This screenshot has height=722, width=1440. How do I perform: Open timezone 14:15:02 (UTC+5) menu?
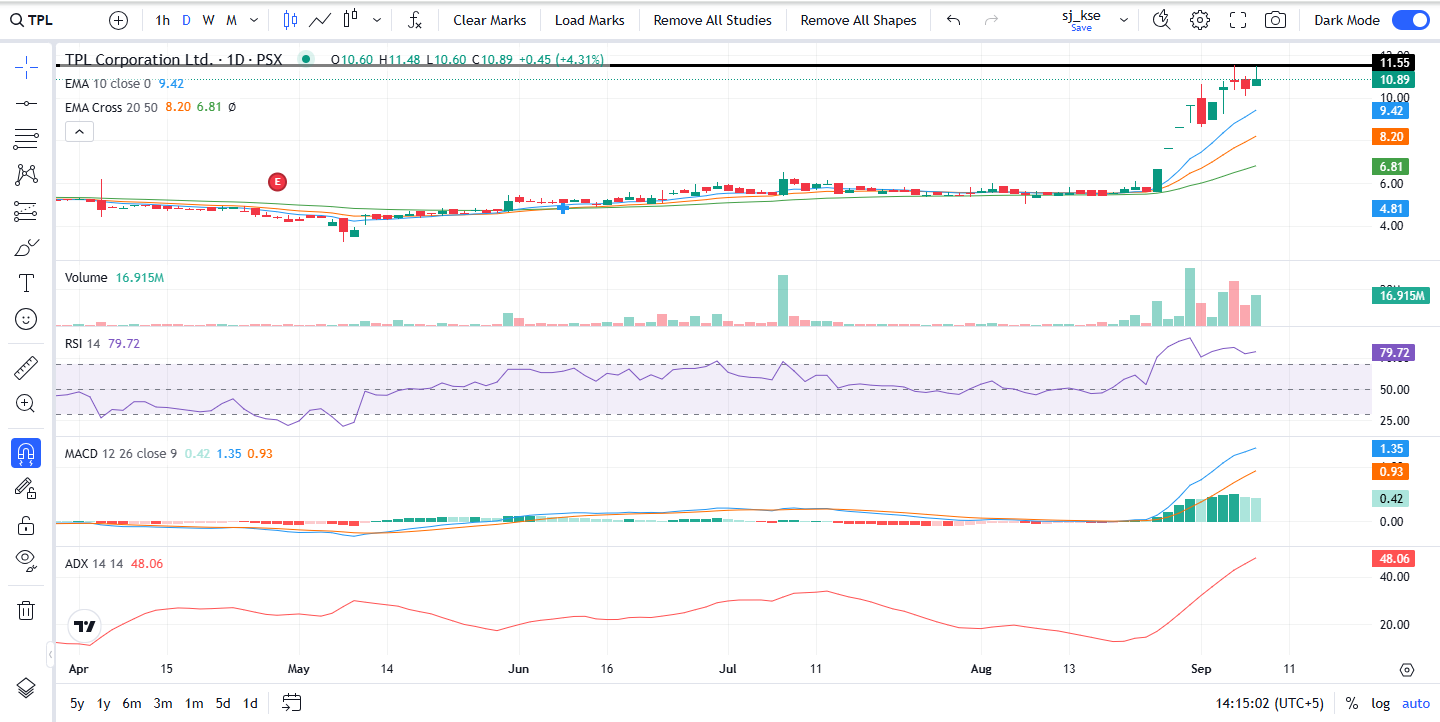(1269, 703)
